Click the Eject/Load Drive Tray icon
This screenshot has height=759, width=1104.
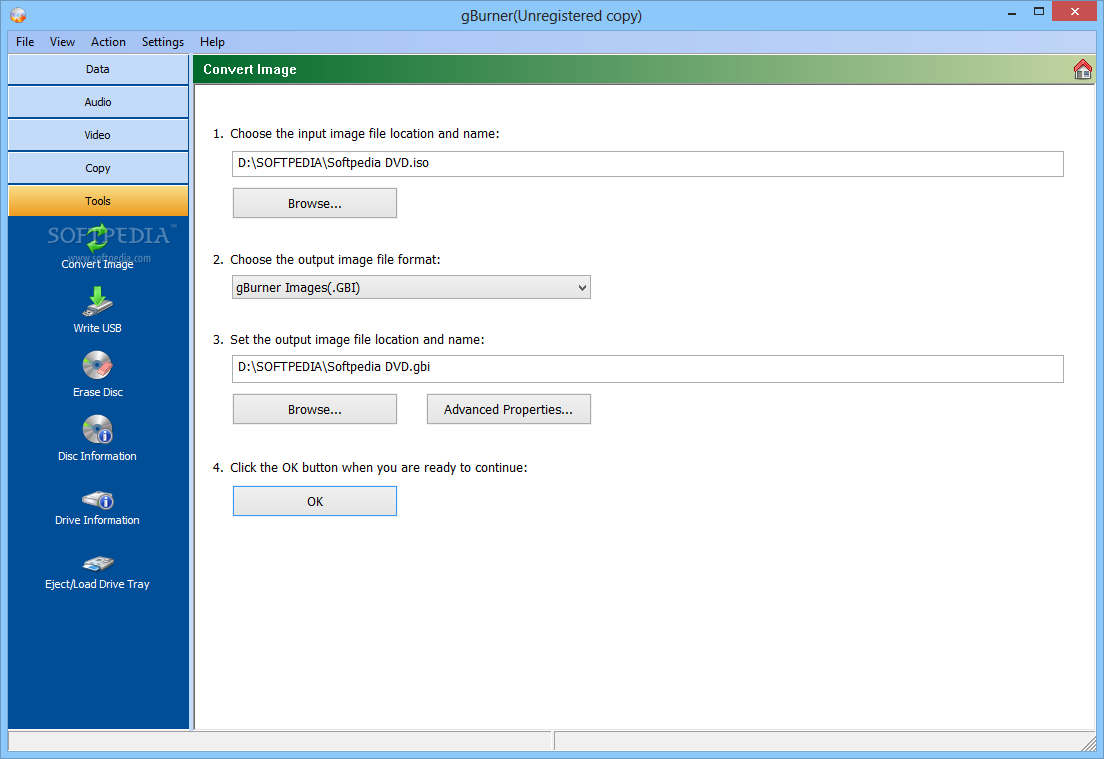click(98, 563)
